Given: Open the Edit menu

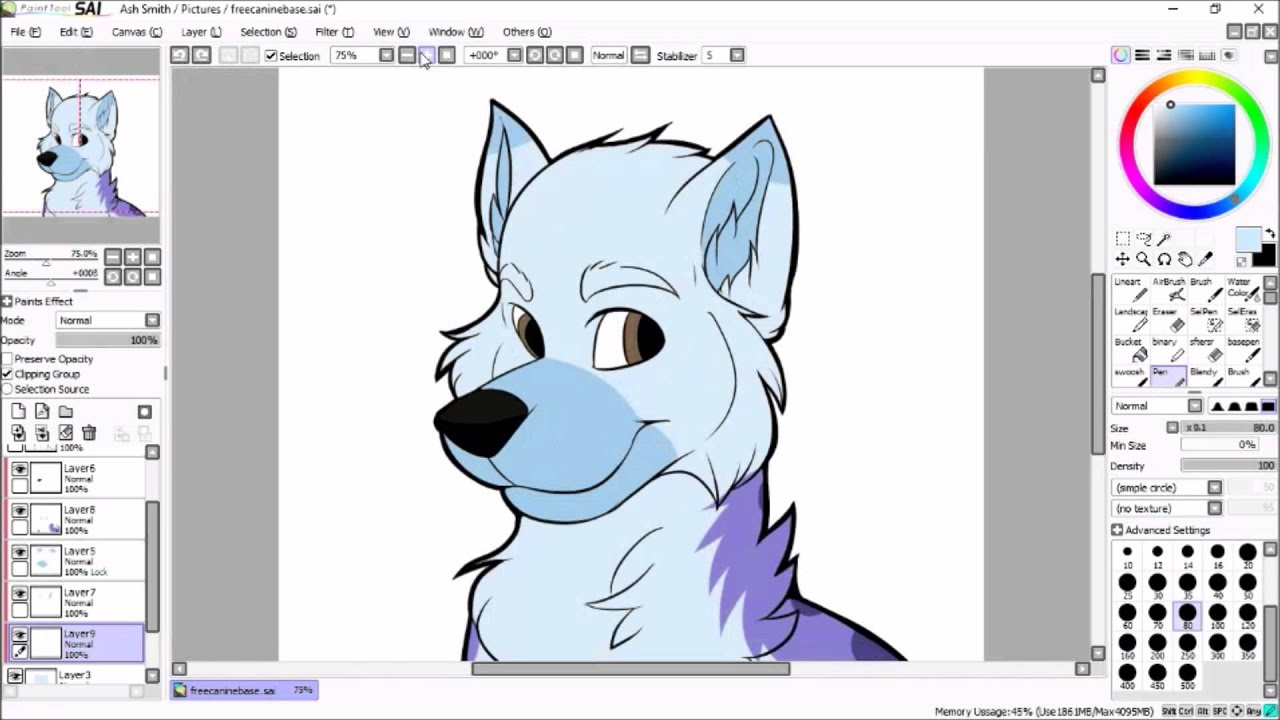Looking at the screenshot, I should pyautogui.click(x=75, y=32).
